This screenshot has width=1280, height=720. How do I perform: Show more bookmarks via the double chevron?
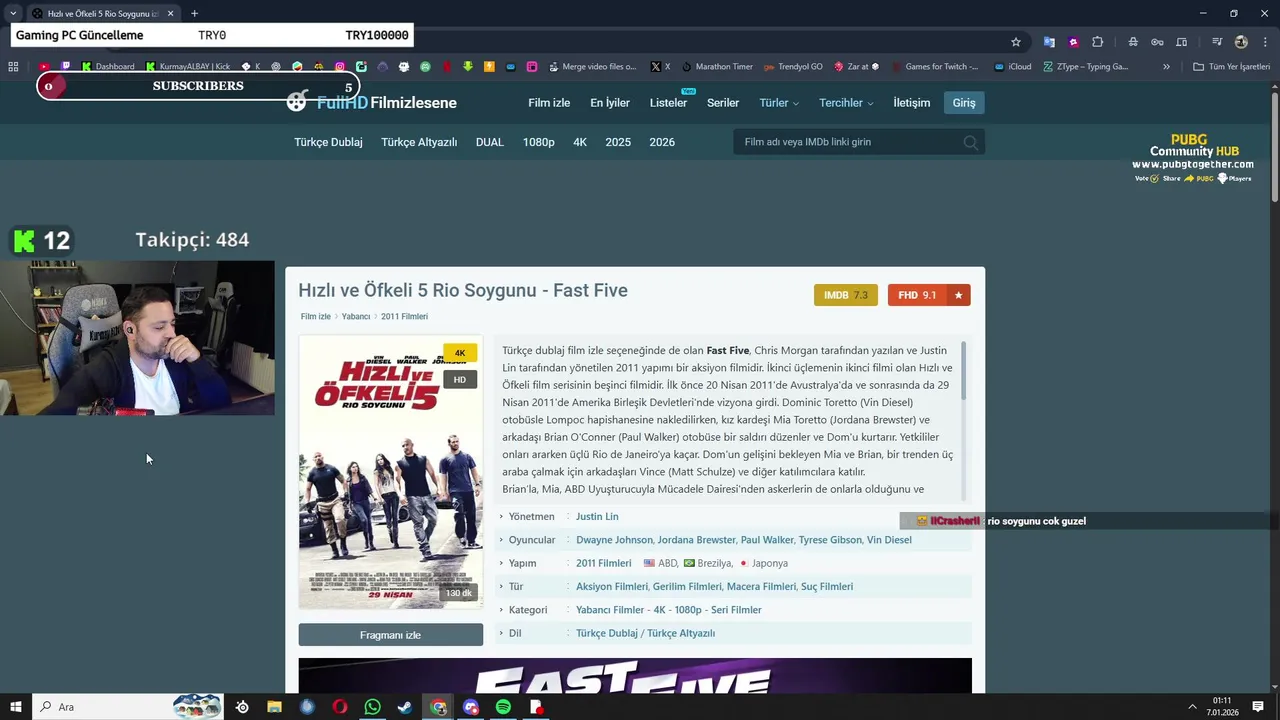pos(1166,67)
